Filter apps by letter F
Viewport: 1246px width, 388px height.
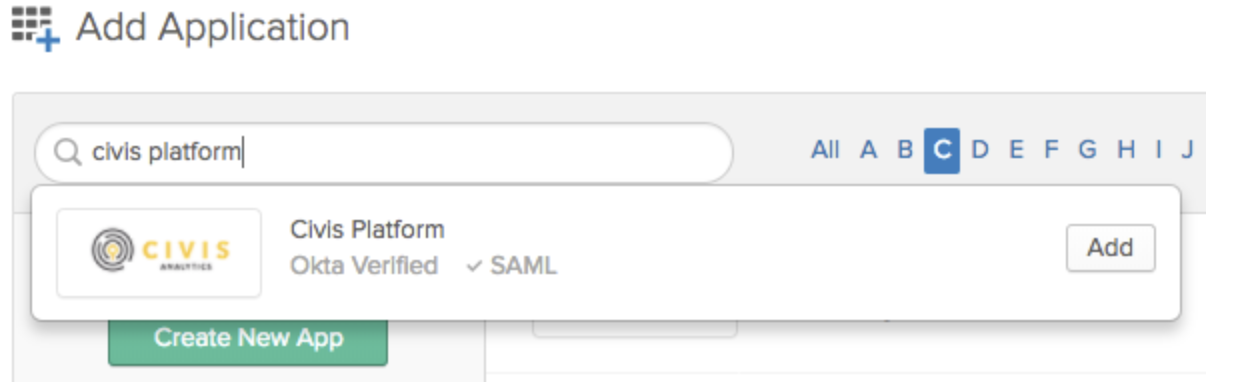pos(1051,150)
